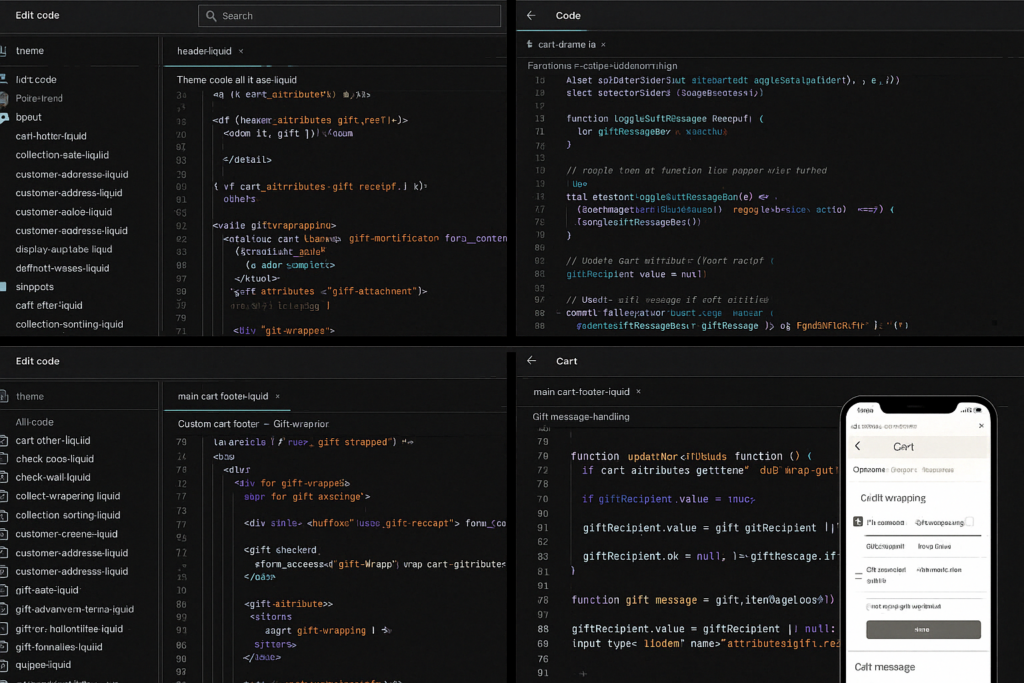The height and width of the screenshot is (683, 1024).
Task: Switch to the "header-liquid" tab
Action: 204,51
